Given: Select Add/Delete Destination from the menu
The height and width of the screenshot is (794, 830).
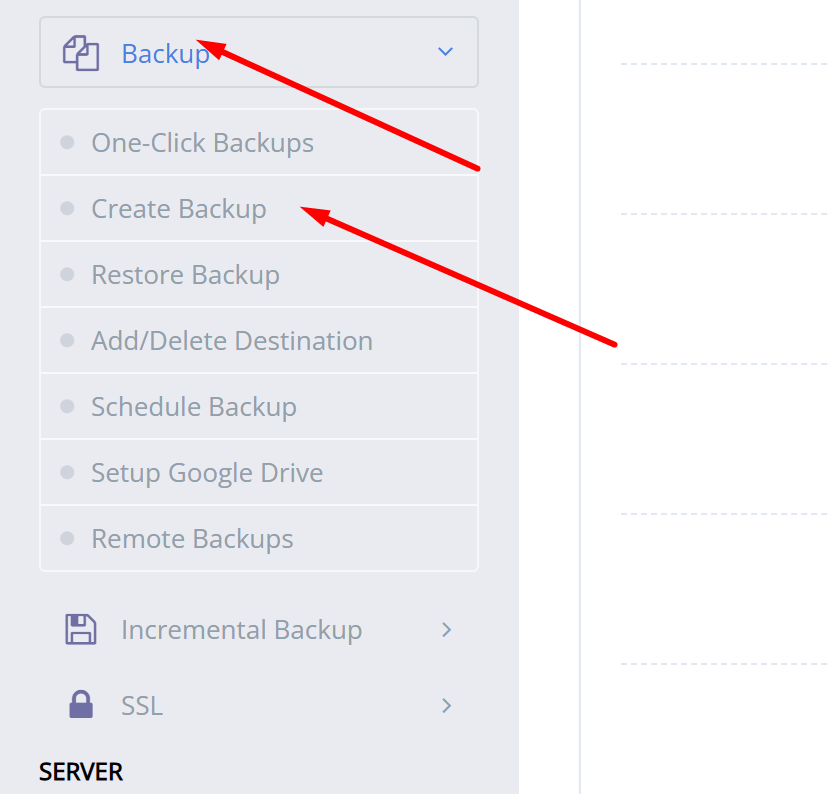Looking at the screenshot, I should (x=232, y=340).
